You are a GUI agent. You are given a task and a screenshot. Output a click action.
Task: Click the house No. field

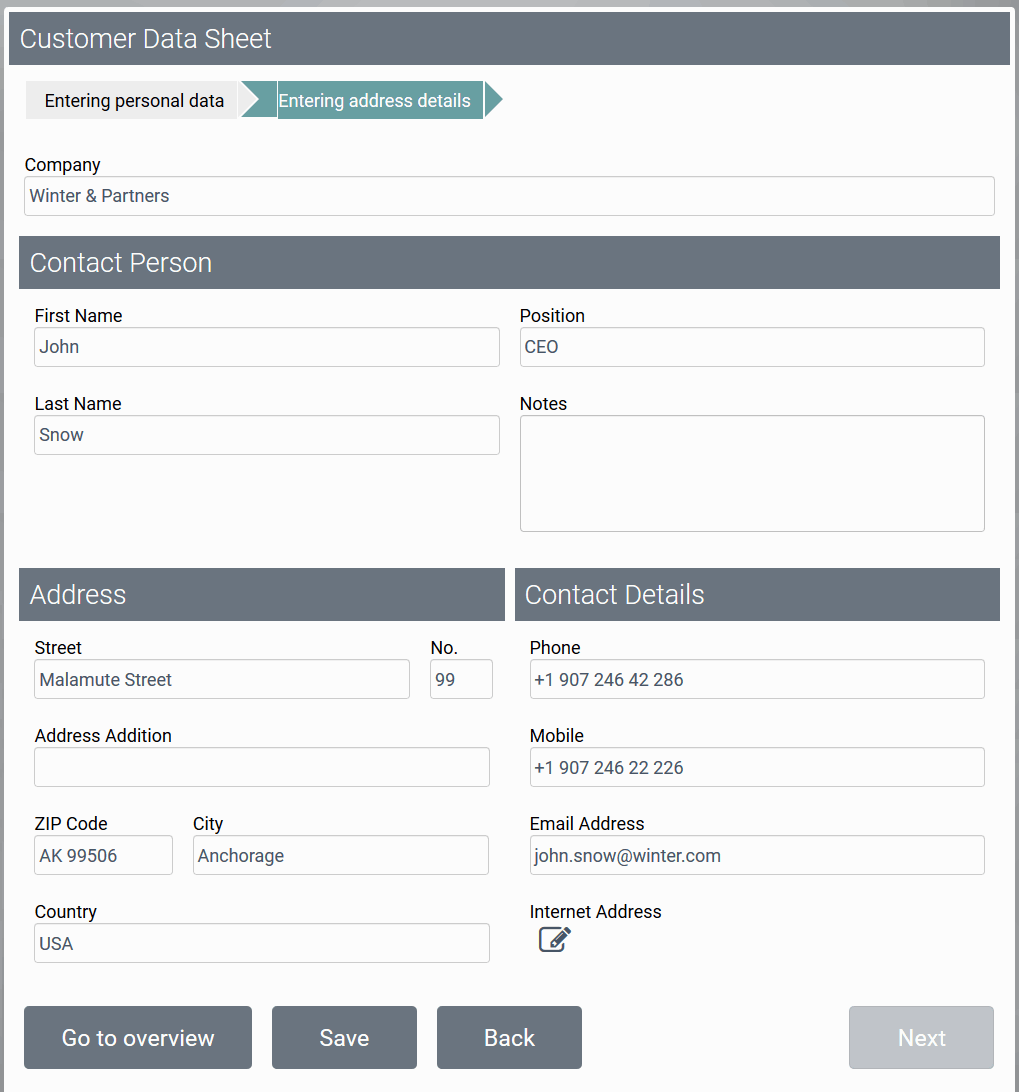pos(461,679)
